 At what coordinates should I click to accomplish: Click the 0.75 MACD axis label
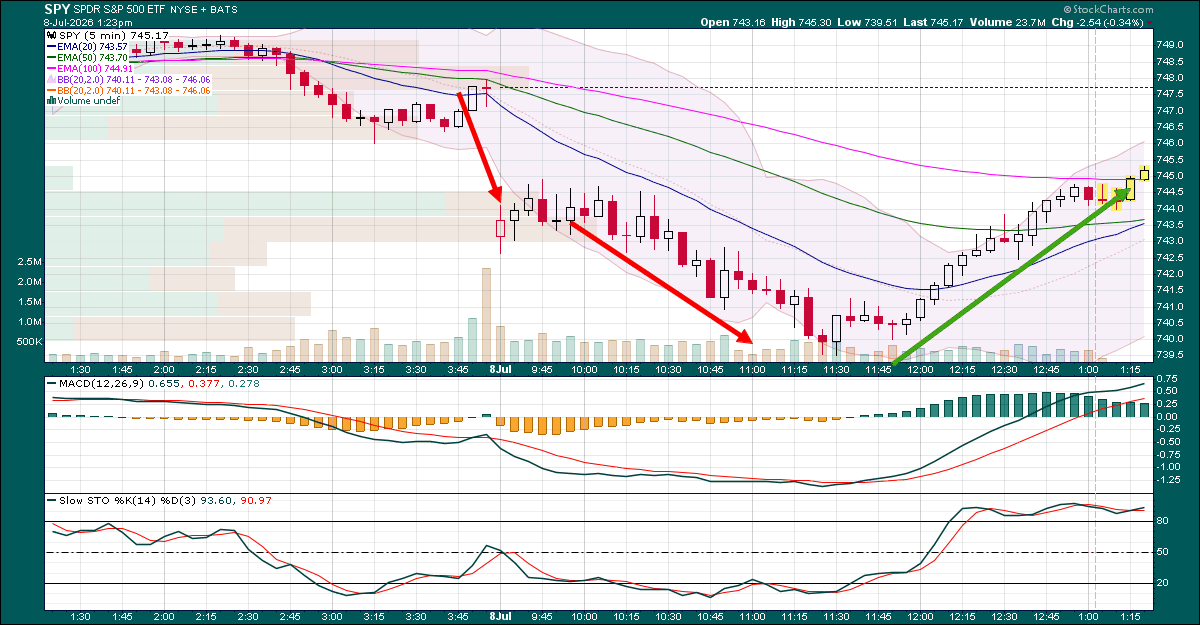click(x=1168, y=378)
